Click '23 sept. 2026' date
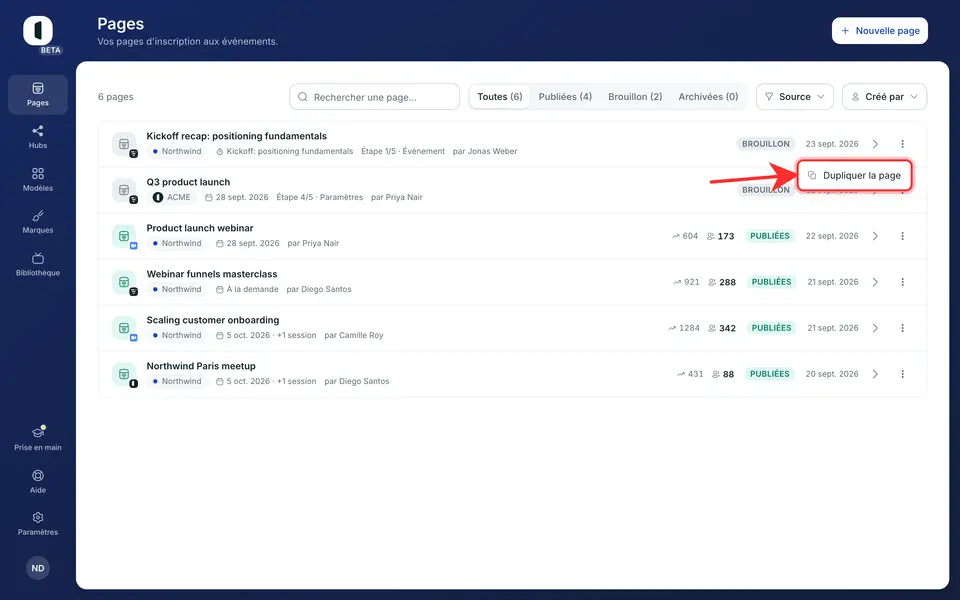960x600 pixels. [x=832, y=144]
